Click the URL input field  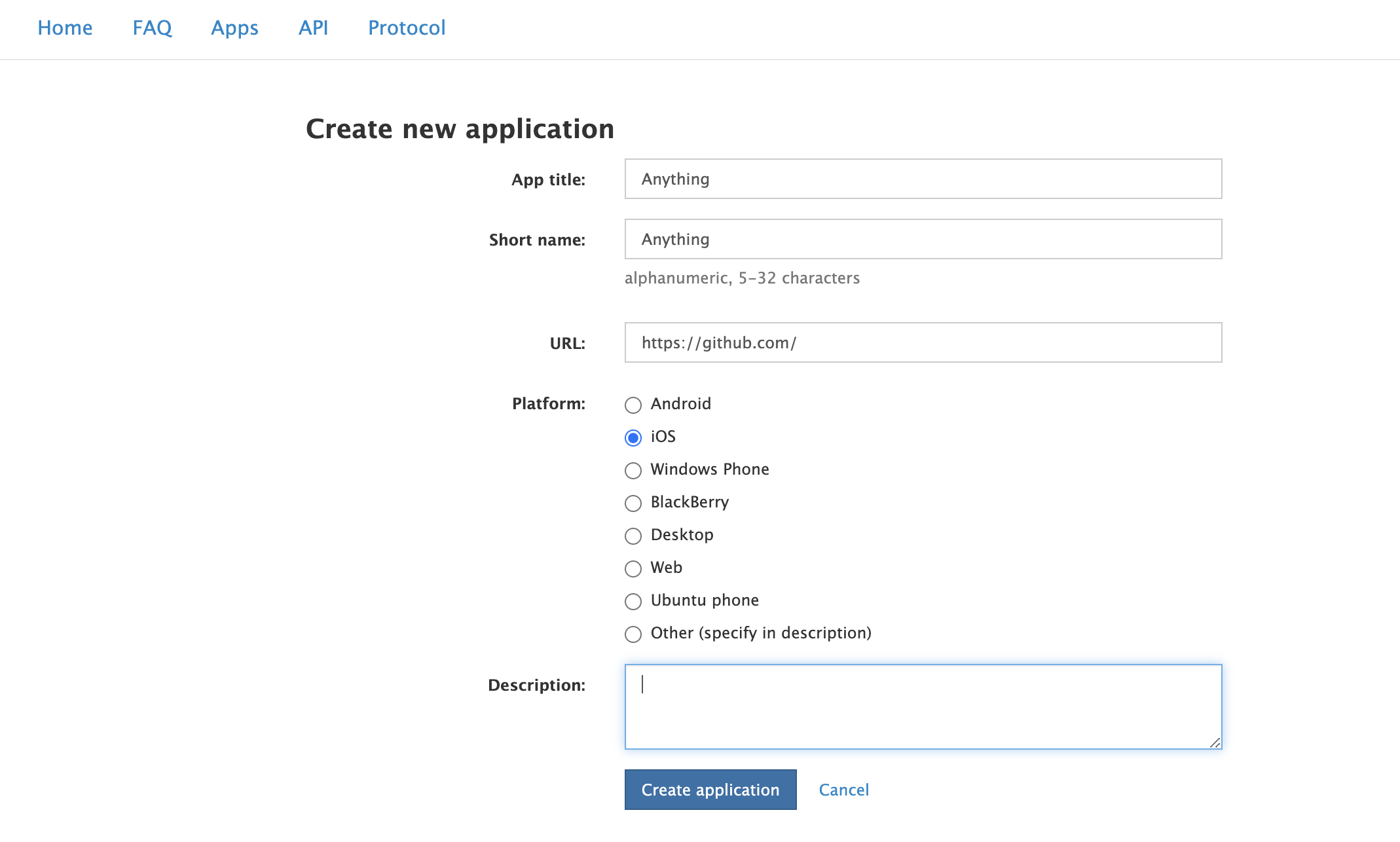point(923,342)
